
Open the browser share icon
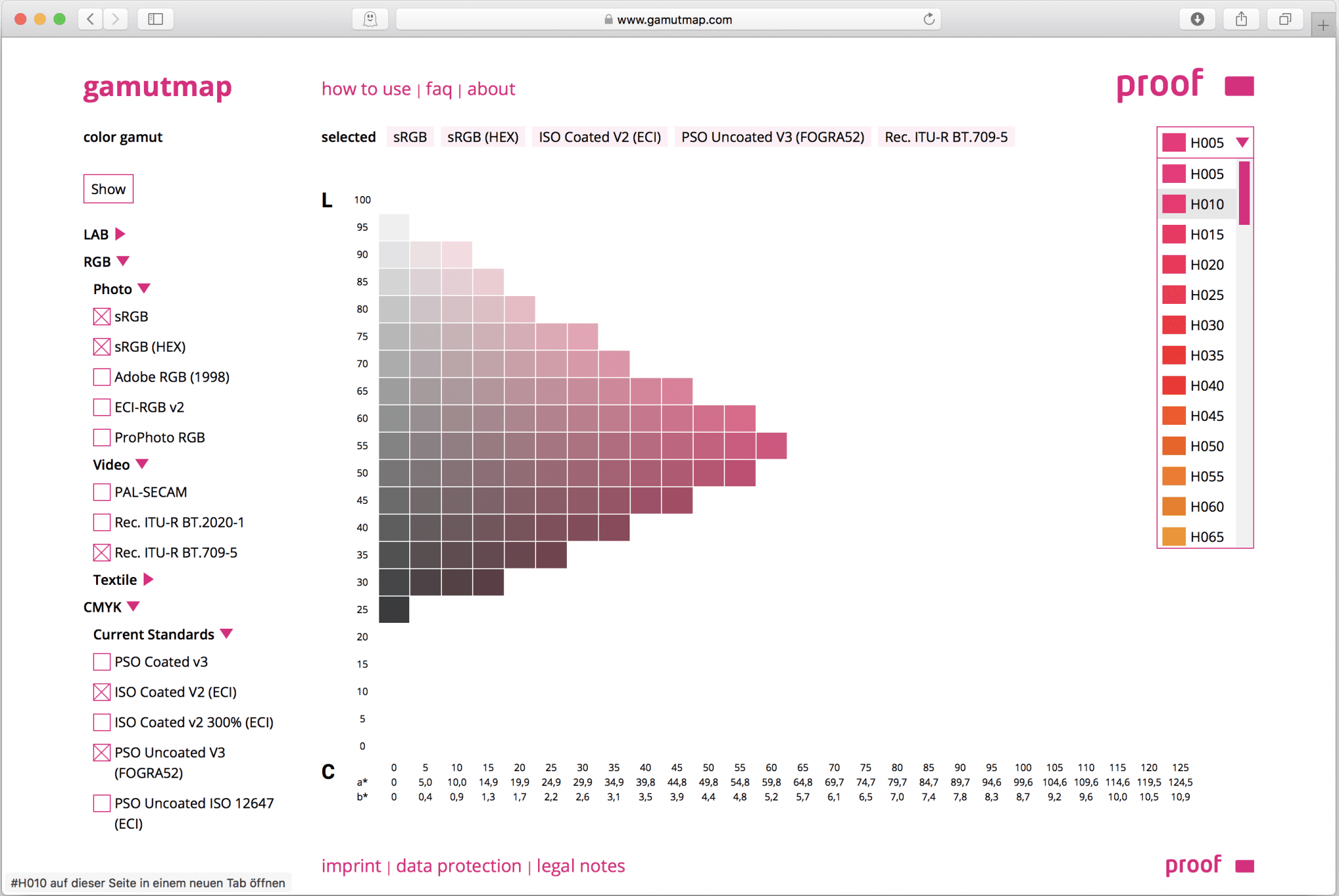coord(1241,19)
